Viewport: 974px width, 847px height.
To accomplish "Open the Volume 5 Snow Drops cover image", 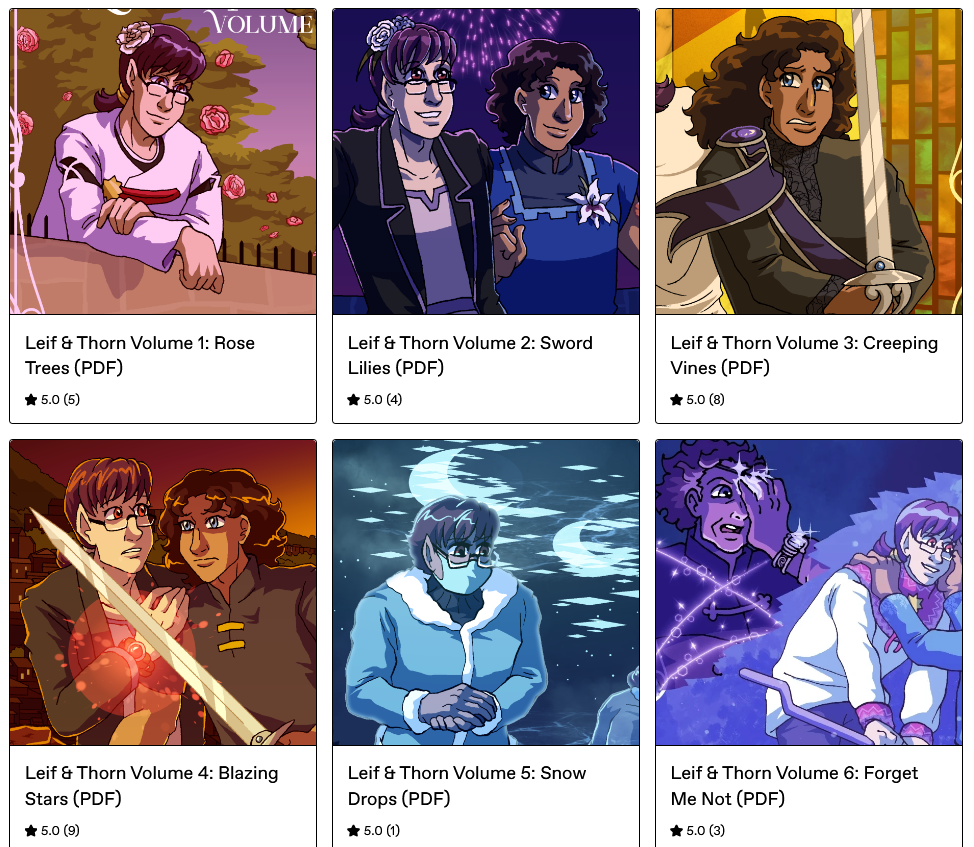I will coord(486,592).
